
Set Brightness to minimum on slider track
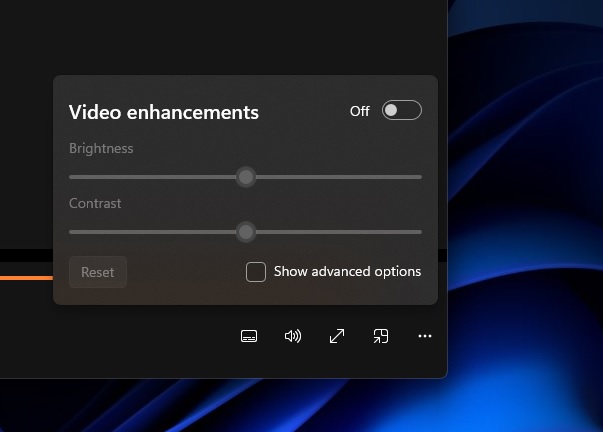(71, 177)
